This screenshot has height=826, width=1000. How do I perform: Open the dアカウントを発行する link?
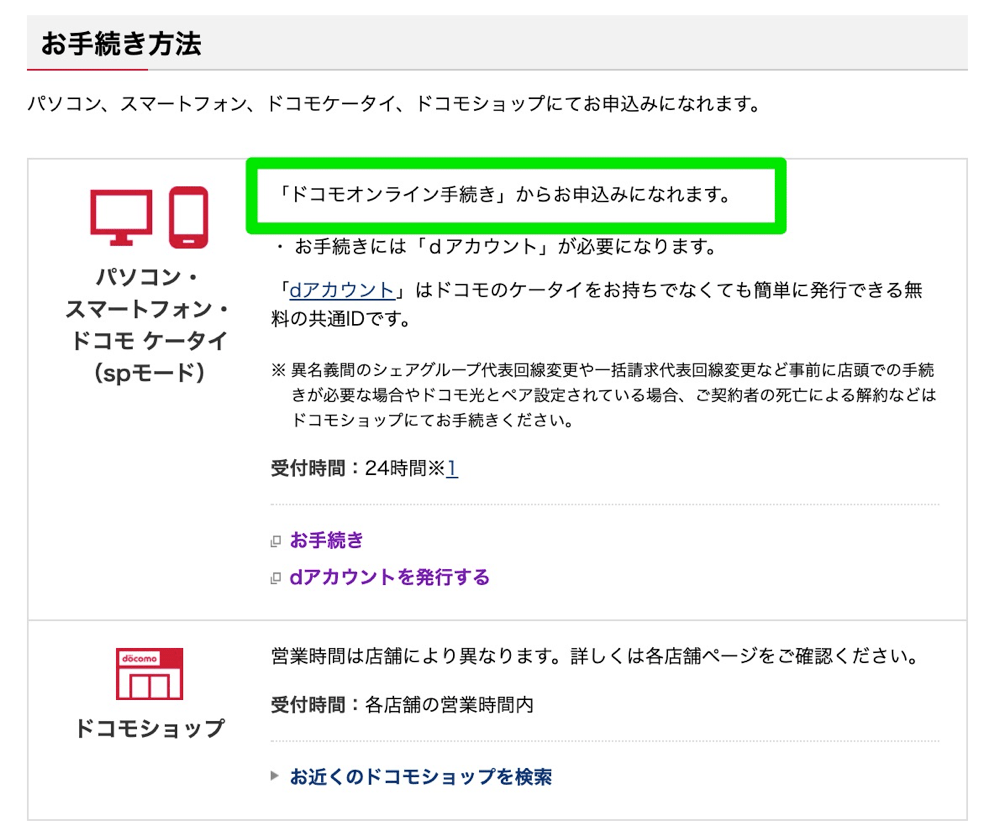pos(390,577)
